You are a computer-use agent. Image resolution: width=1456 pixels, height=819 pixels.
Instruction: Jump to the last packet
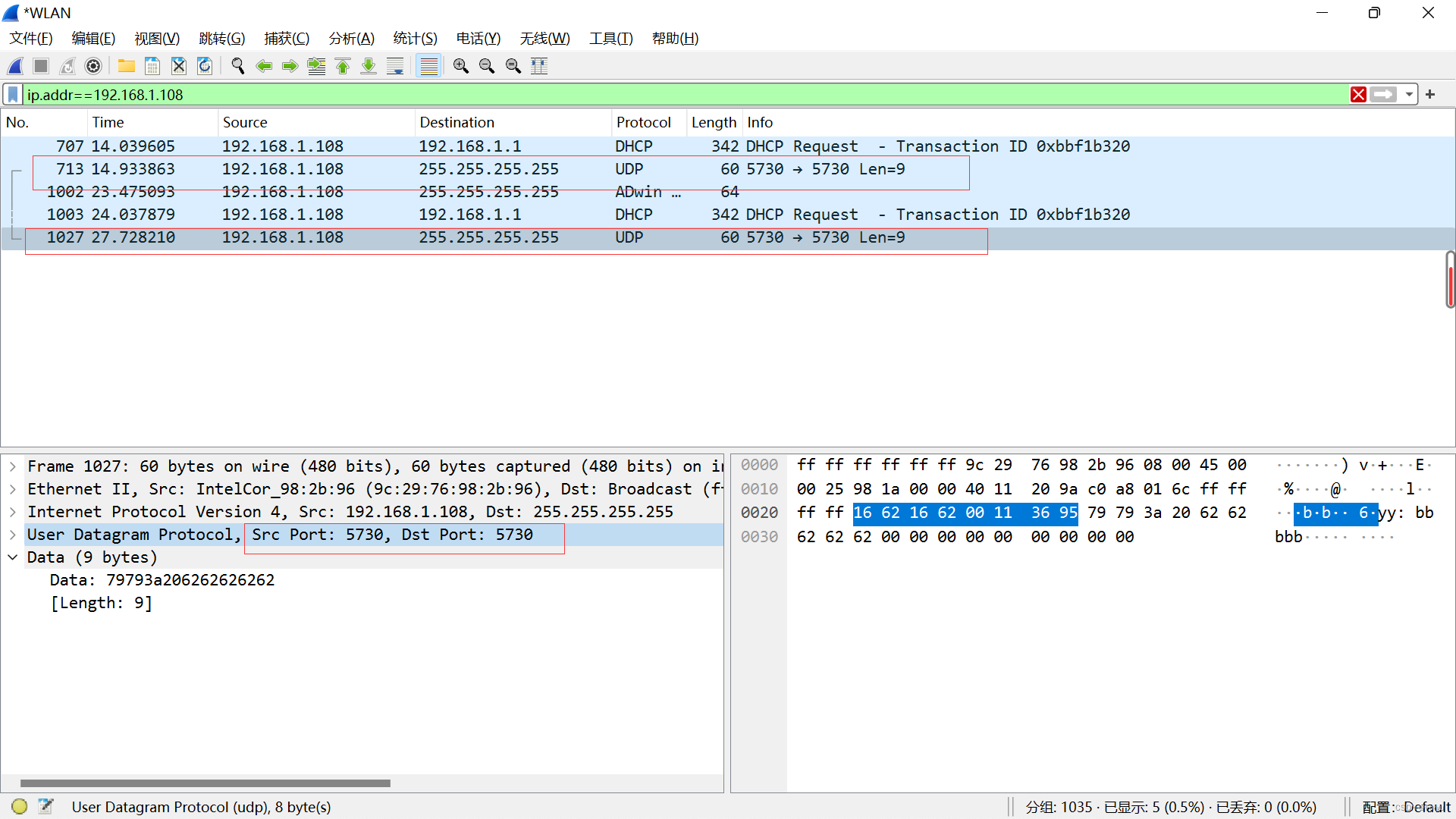(369, 66)
